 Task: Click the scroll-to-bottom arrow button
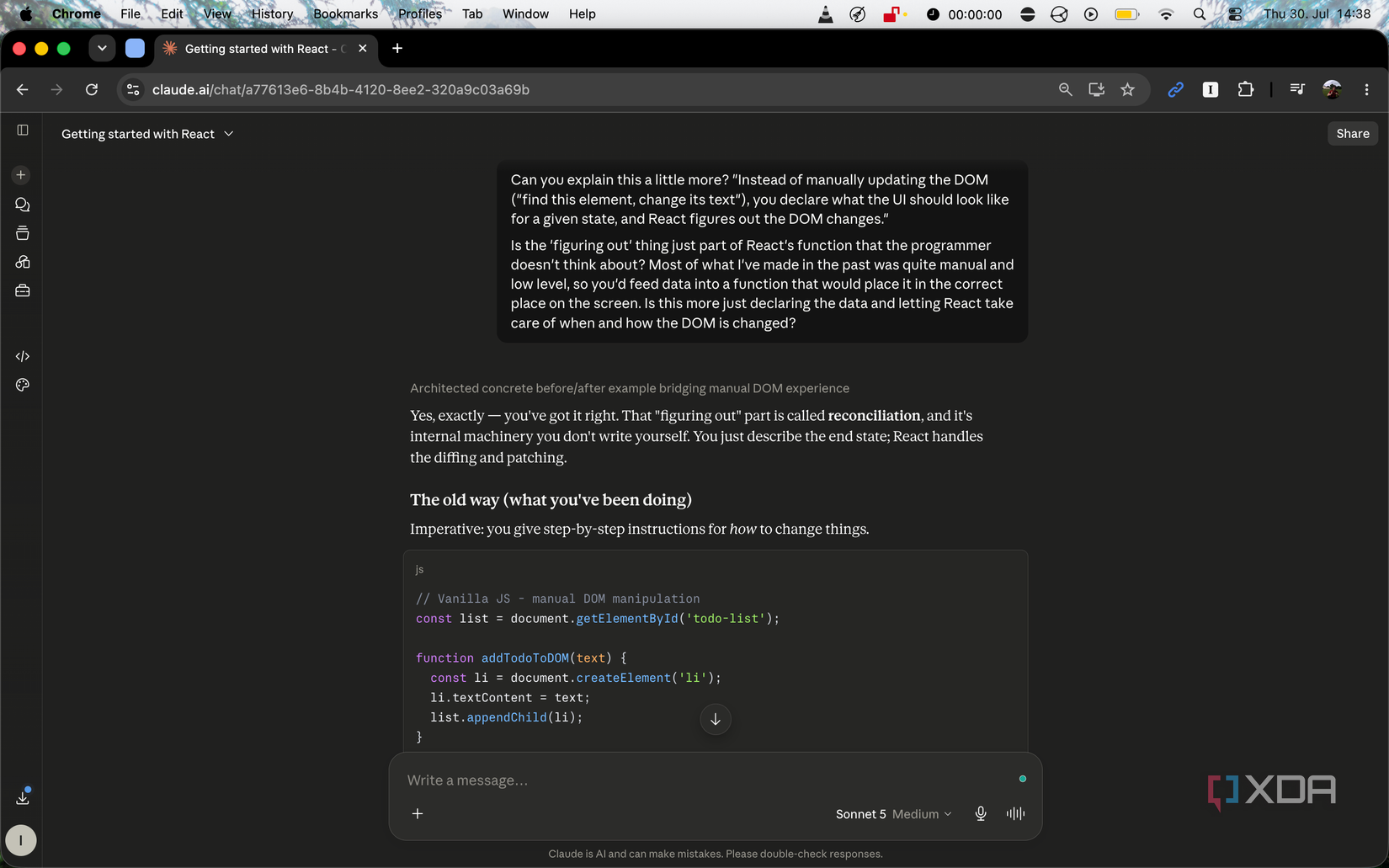pyautogui.click(x=716, y=720)
